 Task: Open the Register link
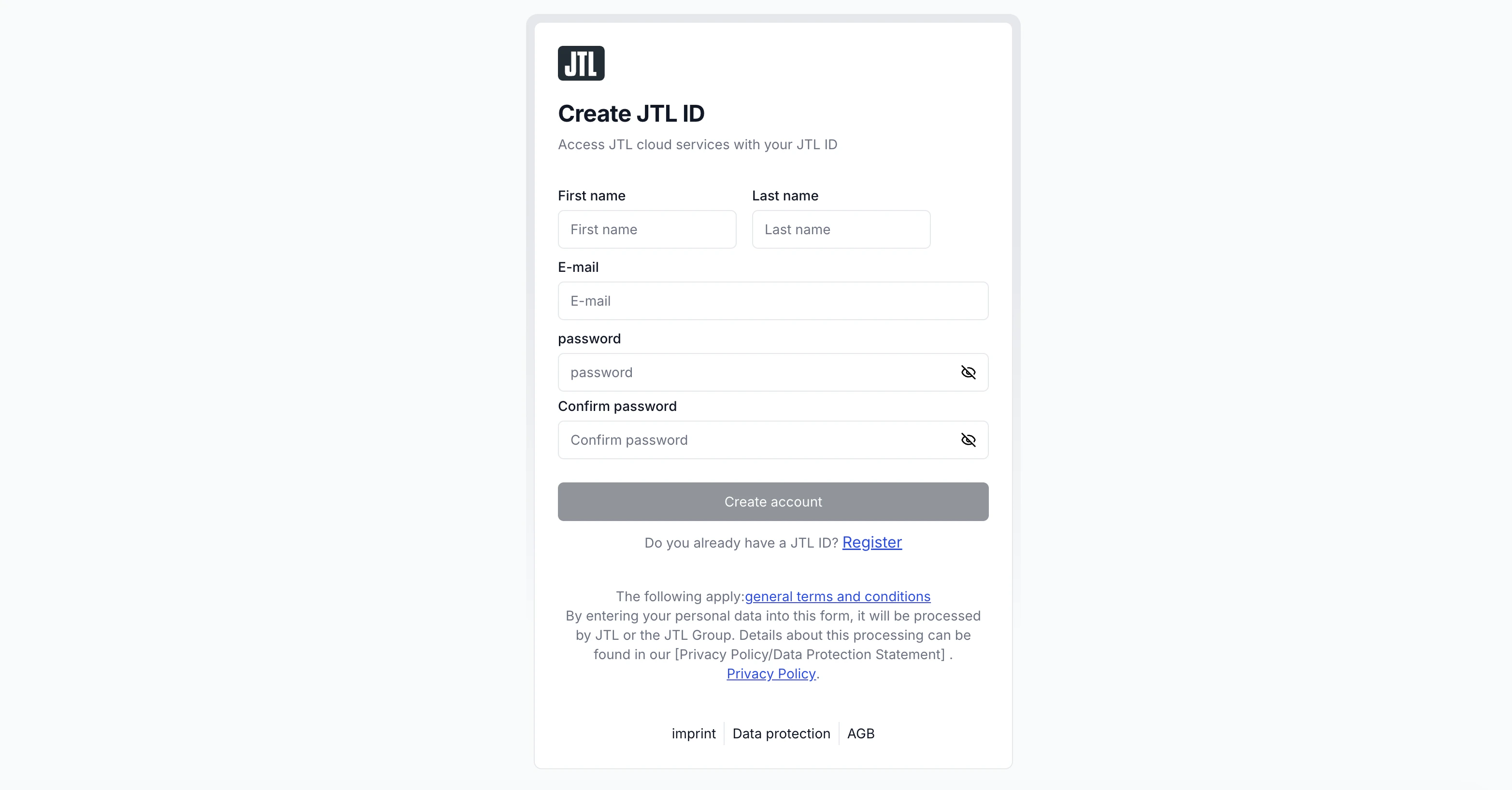pyautogui.click(x=871, y=543)
